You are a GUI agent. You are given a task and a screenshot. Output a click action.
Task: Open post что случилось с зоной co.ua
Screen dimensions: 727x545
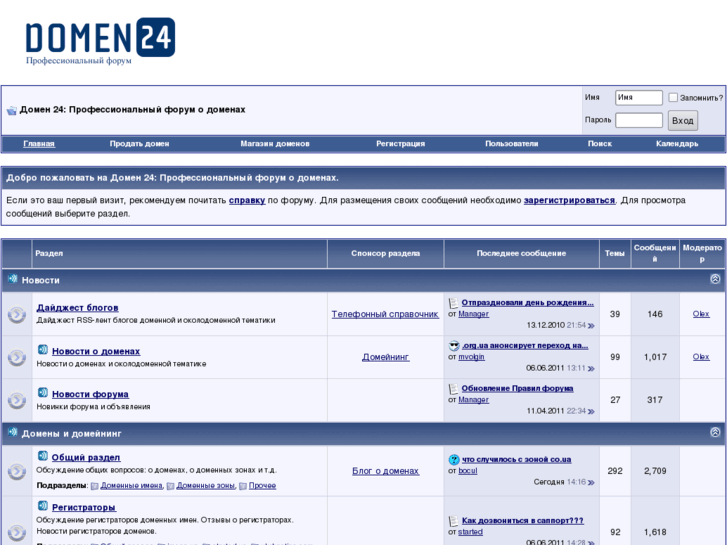tap(517, 459)
